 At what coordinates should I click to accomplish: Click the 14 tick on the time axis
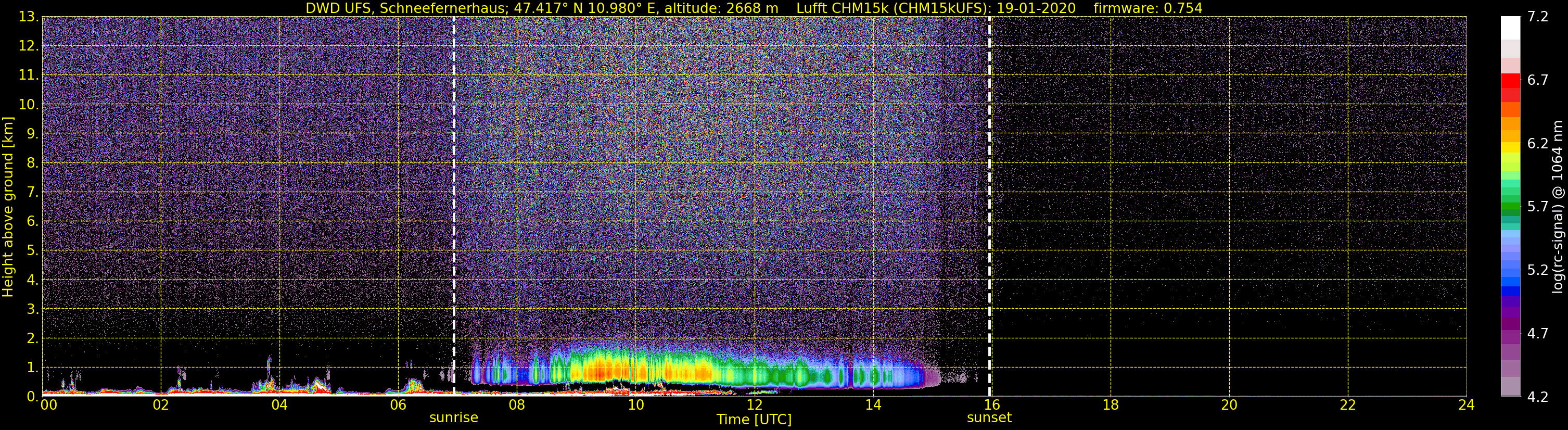[873, 405]
